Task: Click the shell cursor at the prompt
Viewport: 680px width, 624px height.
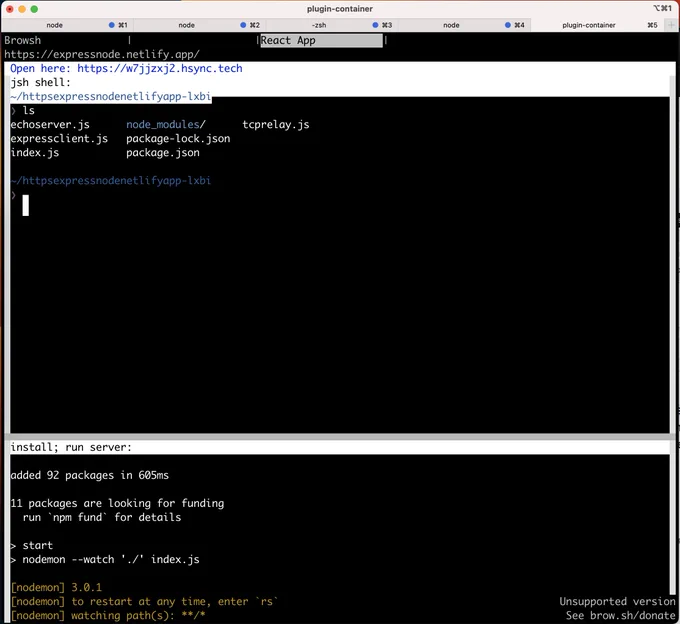Action: 26,205
